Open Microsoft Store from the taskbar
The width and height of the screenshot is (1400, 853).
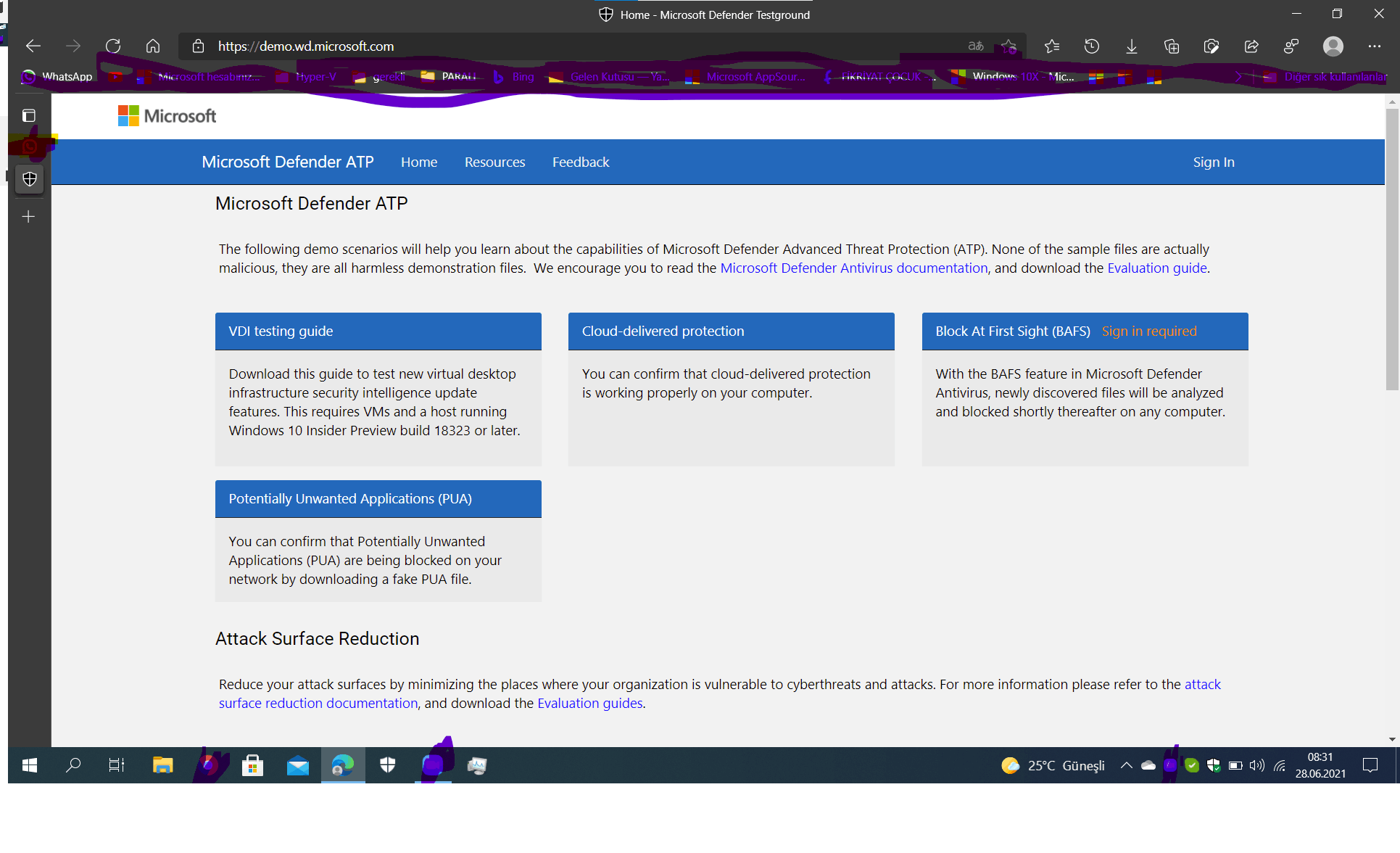point(252,765)
